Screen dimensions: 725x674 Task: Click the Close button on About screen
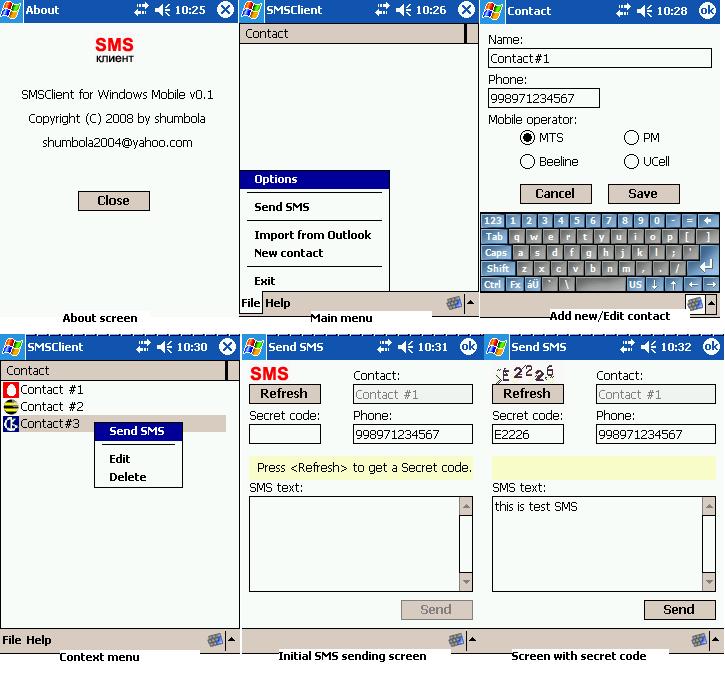pyautogui.click(x=114, y=201)
